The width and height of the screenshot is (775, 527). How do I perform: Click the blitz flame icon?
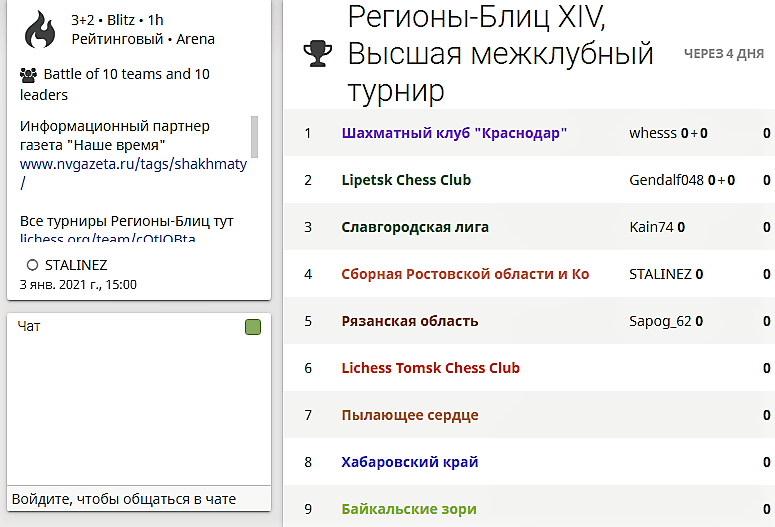[40, 30]
